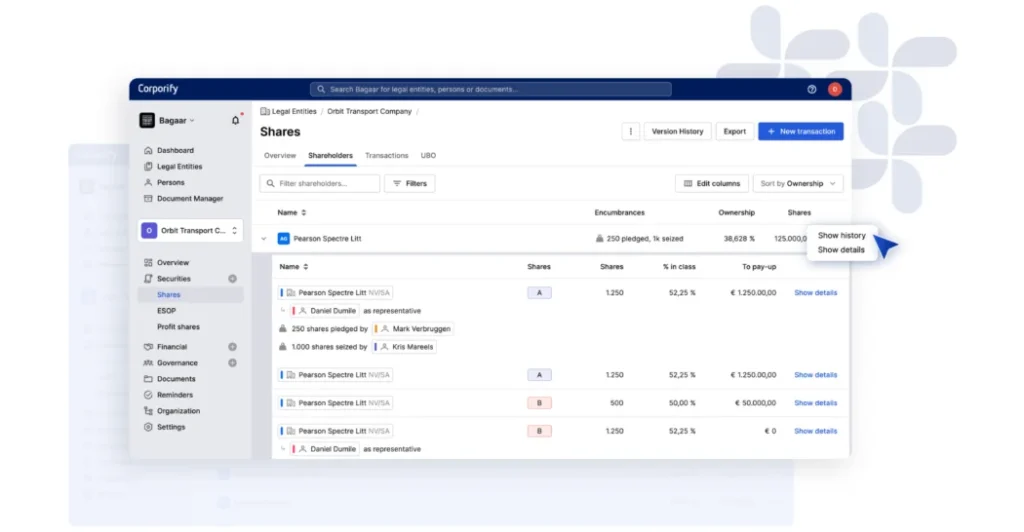Click the Mark Verbruggen person chip
This screenshot has height=532, width=1024.
pyautogui.click(x=412, y=329)
